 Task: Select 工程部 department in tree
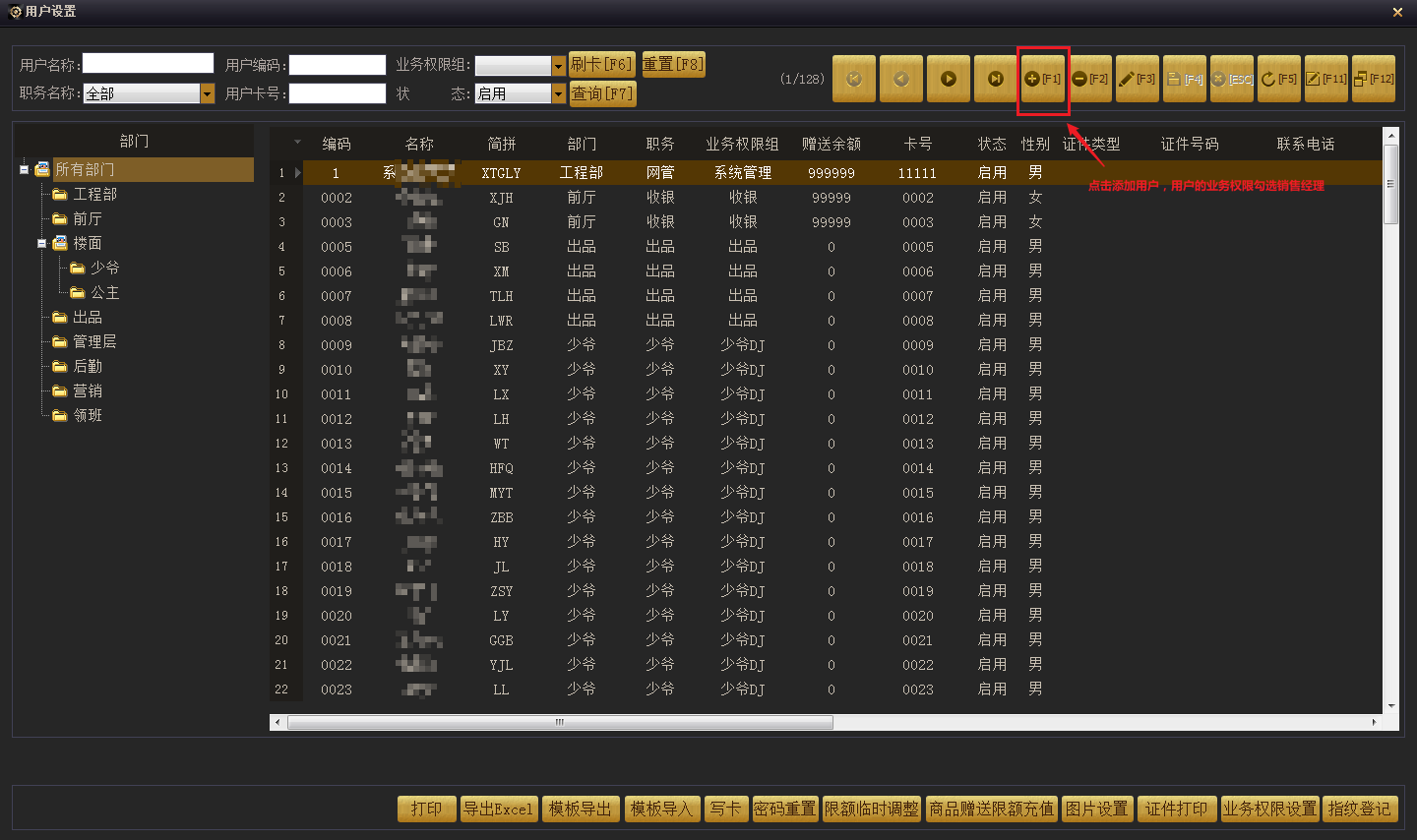[94, 194]
